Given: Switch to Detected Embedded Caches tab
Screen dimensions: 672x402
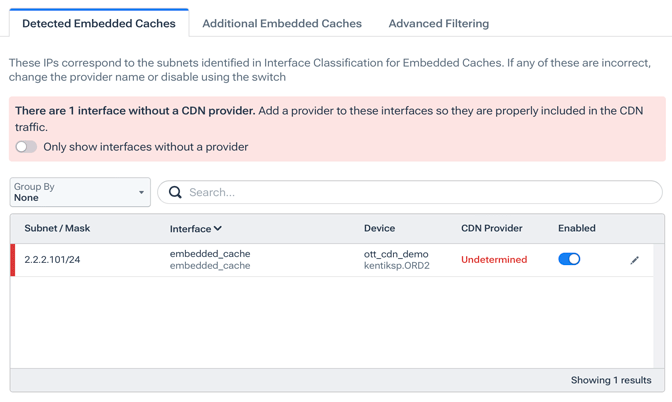Looking at the screenshot, I should (x=98, y=23).
